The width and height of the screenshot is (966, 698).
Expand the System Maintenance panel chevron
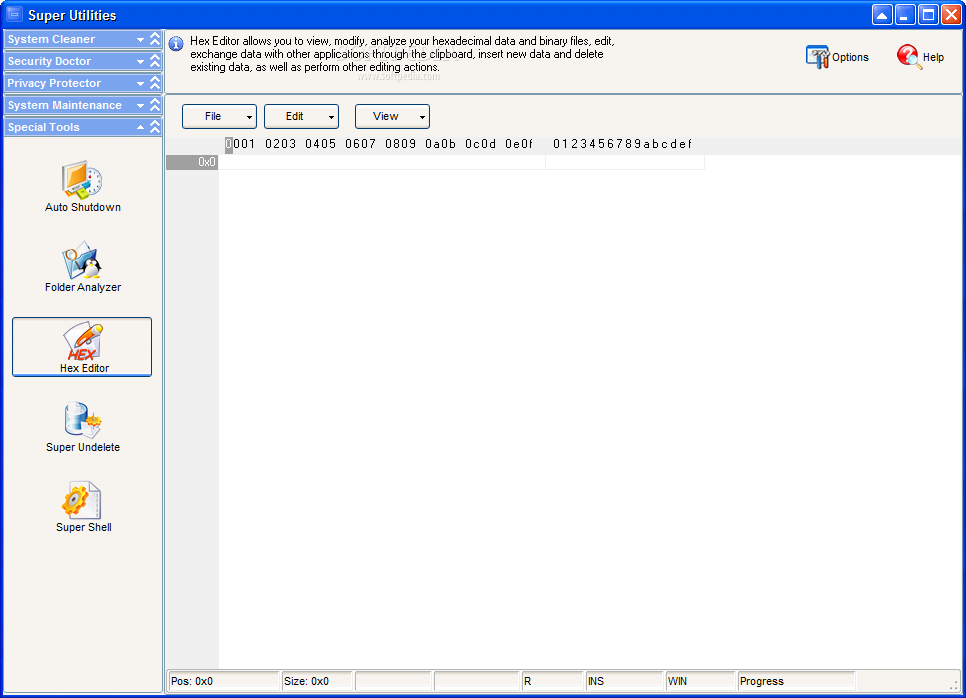[x=155, y=105]
